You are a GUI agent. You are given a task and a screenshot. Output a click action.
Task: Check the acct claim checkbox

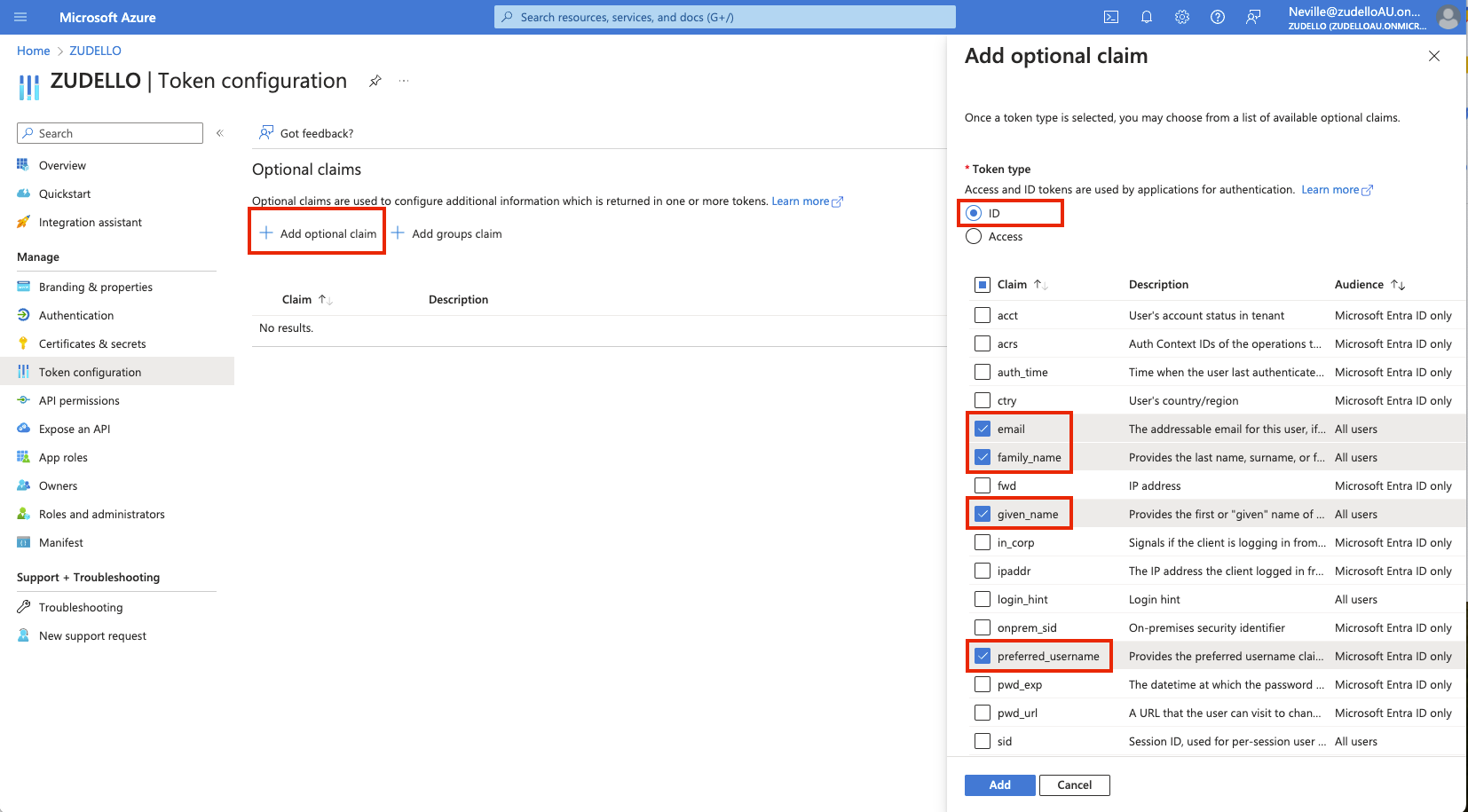coord(983,315)
